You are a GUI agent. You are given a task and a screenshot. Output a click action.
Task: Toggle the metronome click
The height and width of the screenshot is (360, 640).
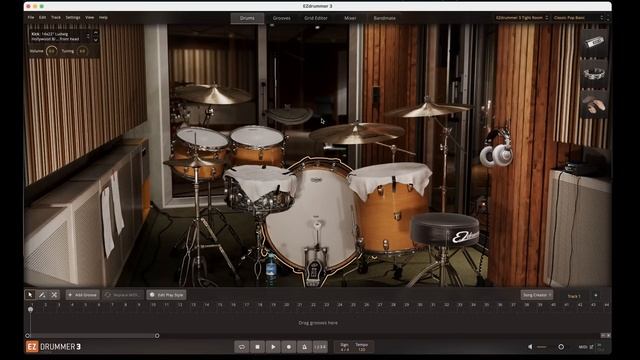pos(304,347)
